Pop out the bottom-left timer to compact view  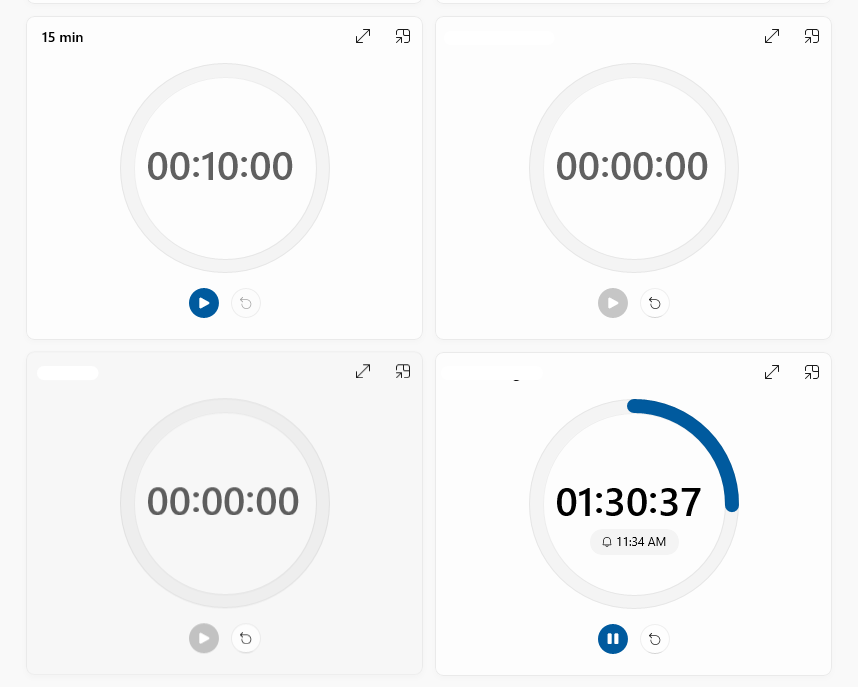pos(403,371)
